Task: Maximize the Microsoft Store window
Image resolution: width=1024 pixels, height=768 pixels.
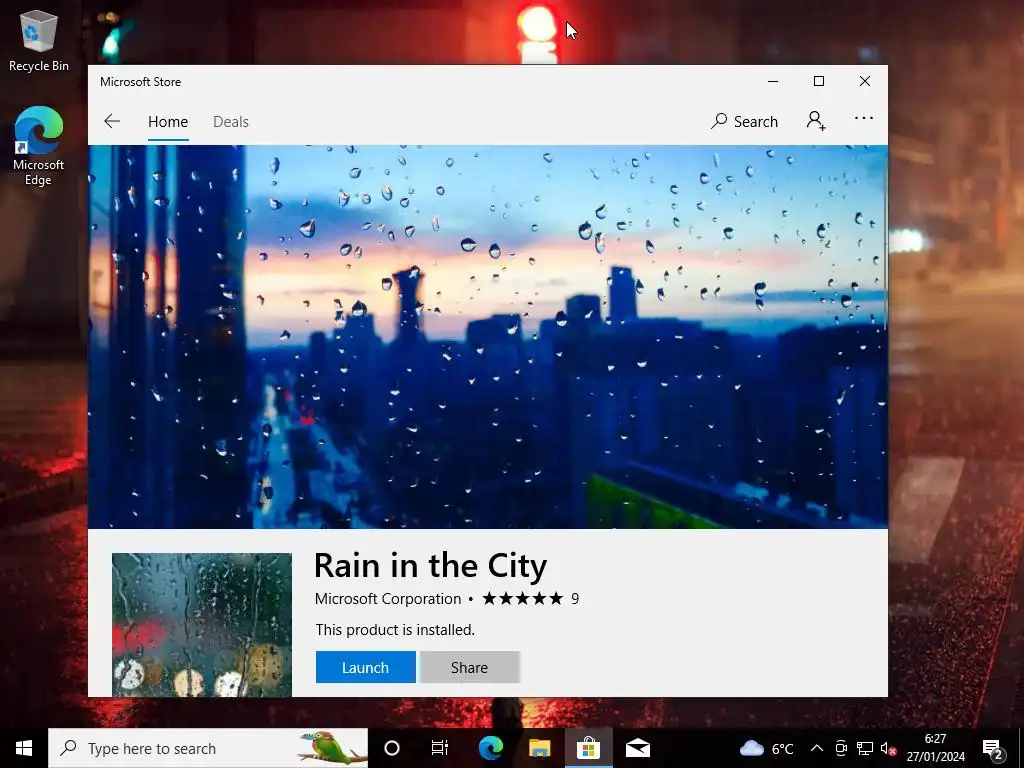Action: 819,81
